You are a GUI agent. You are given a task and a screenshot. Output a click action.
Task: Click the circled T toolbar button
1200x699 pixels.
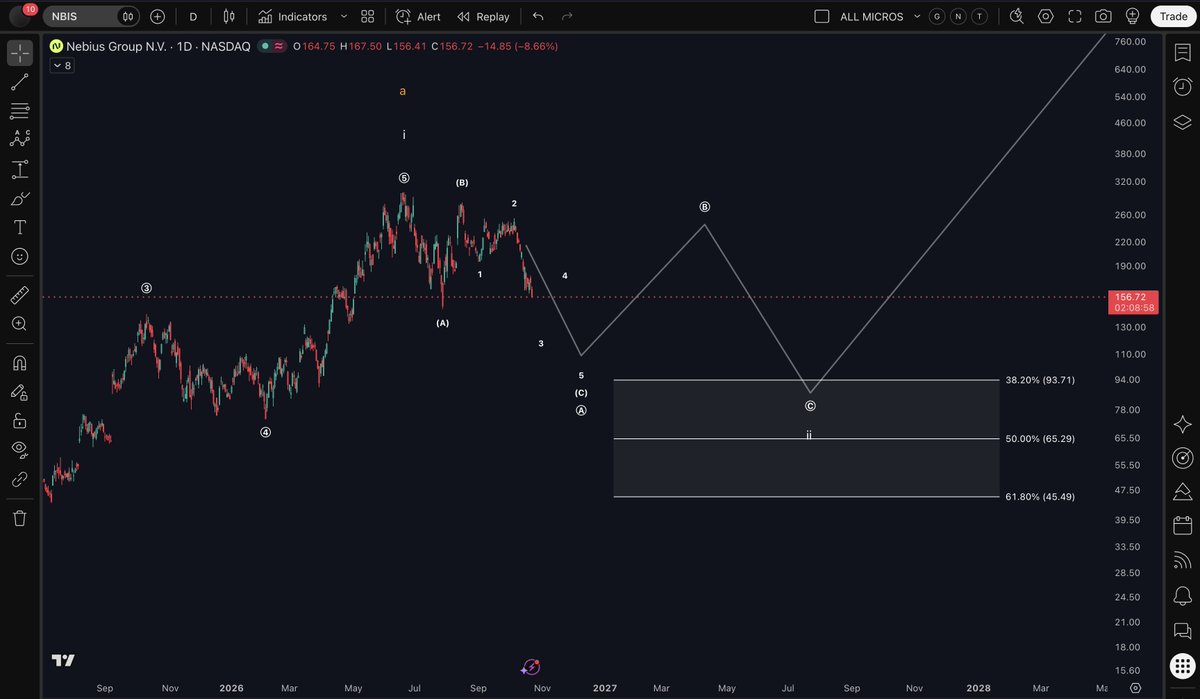[979, 16]
